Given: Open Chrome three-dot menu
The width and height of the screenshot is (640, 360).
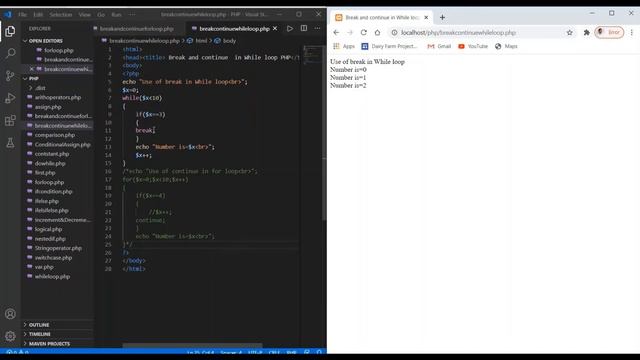Looking at the screenshot, I should [x=631, y=32].
